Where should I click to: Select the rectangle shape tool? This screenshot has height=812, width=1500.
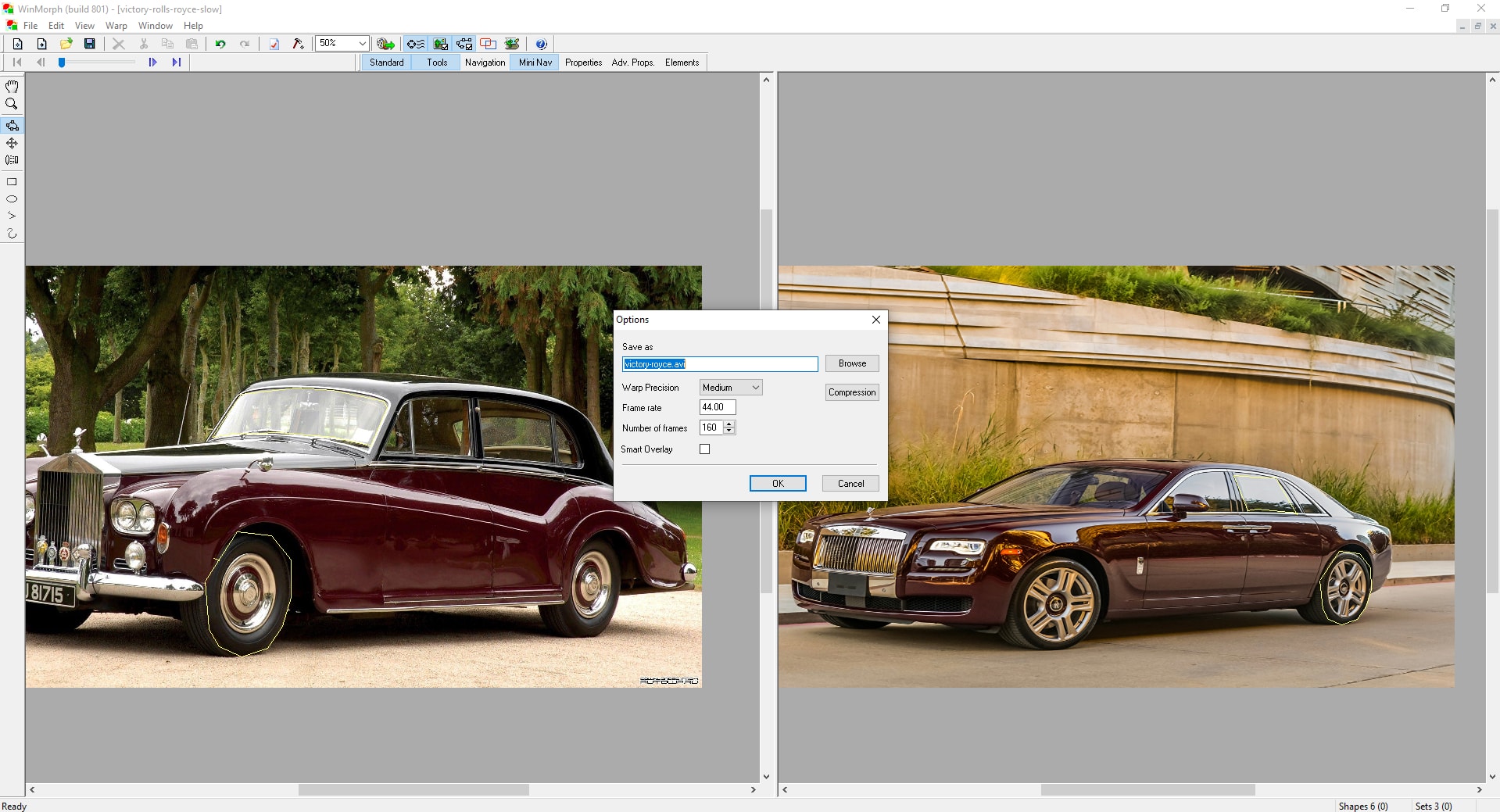(12, 182)
